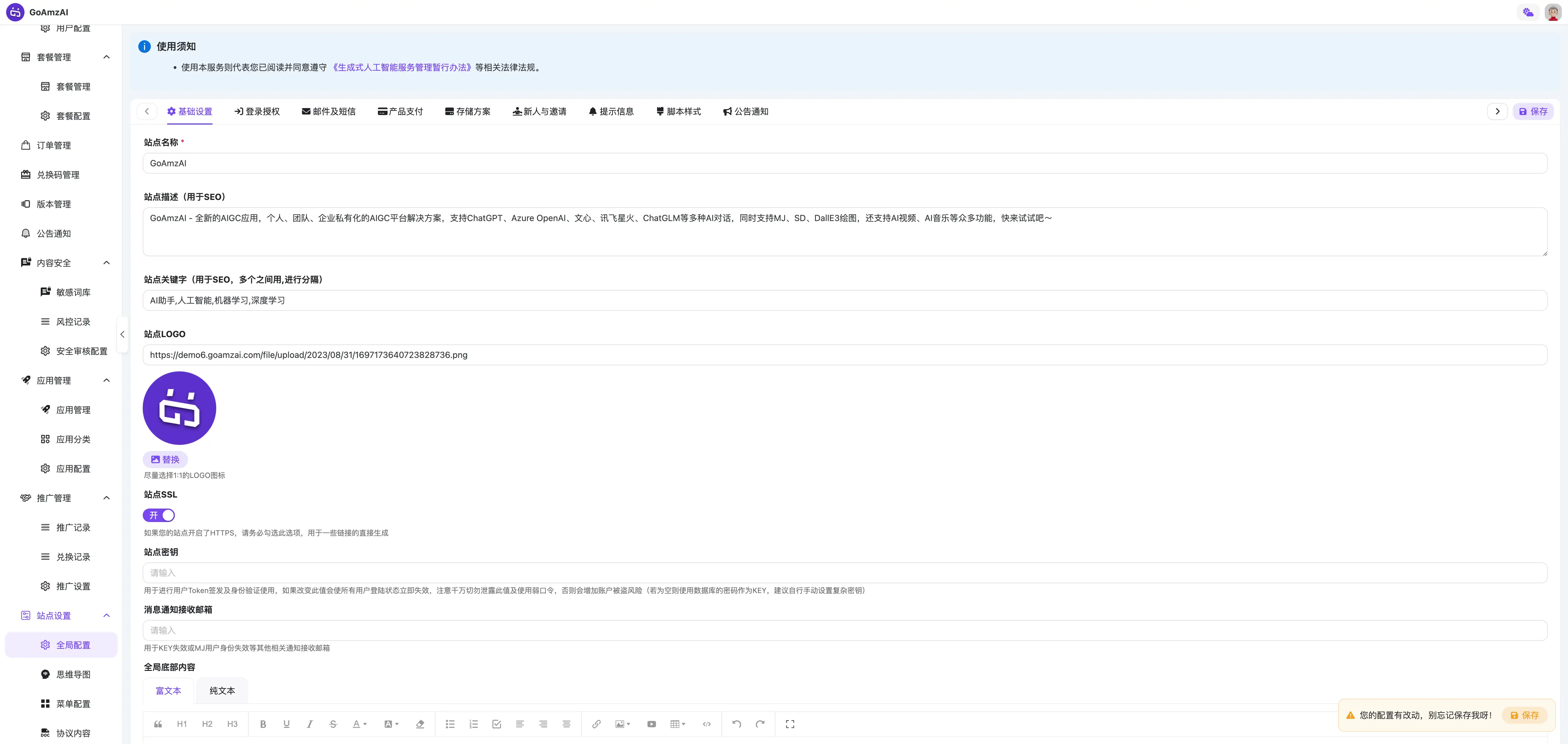The image size is (1568, 744).
Task: Apply H1 heading format
Action: point(182,724)
